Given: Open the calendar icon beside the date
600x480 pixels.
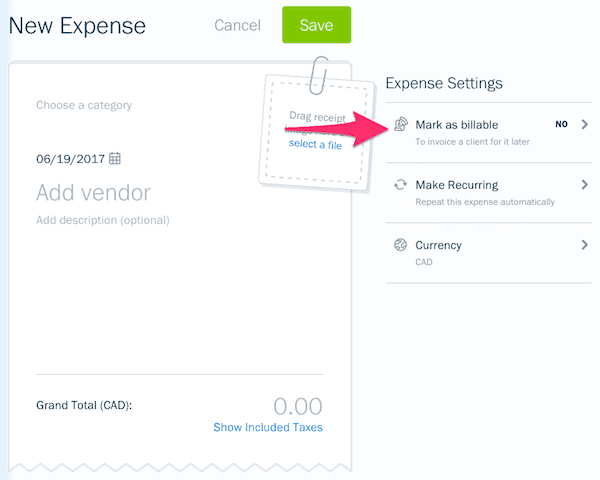Looking at the screenshot, I should click(115, 158).
